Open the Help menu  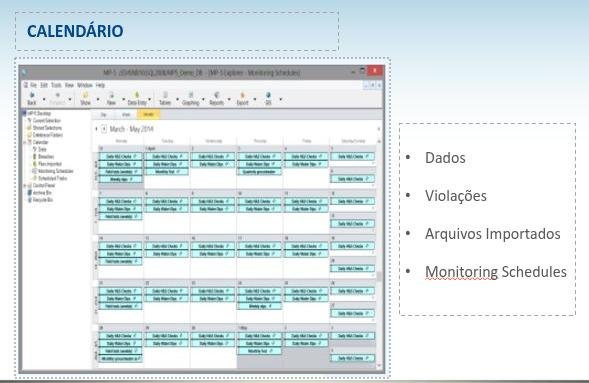click(100, 85)
